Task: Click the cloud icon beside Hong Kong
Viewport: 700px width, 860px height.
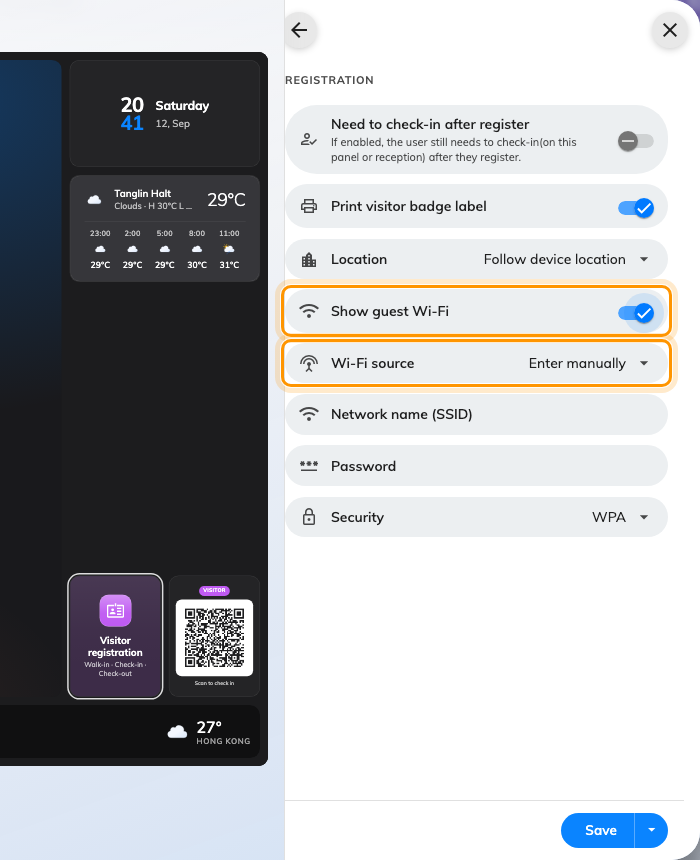Action: pos(177,732)
